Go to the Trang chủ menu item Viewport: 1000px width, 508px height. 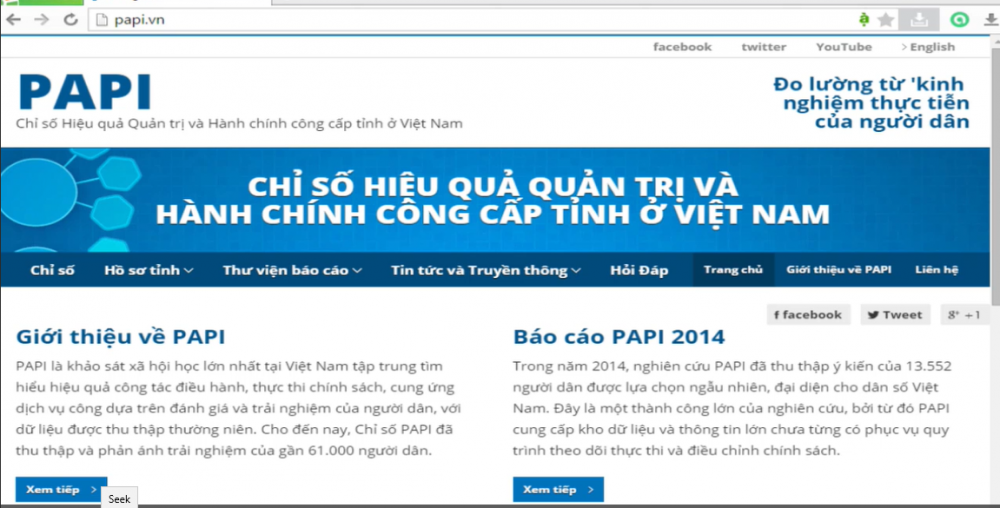733,270
